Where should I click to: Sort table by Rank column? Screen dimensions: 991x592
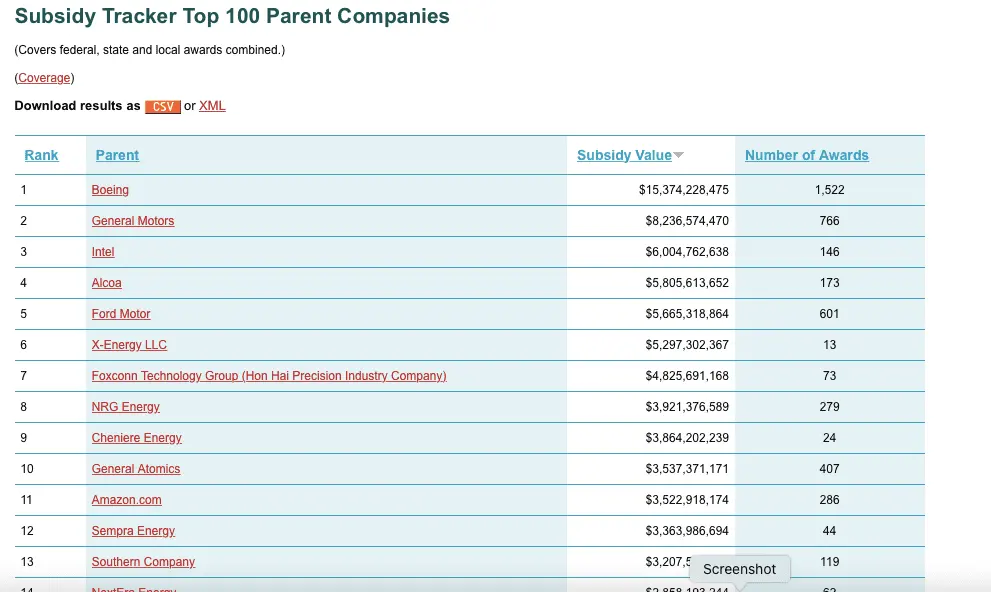[x=42, y=155]
